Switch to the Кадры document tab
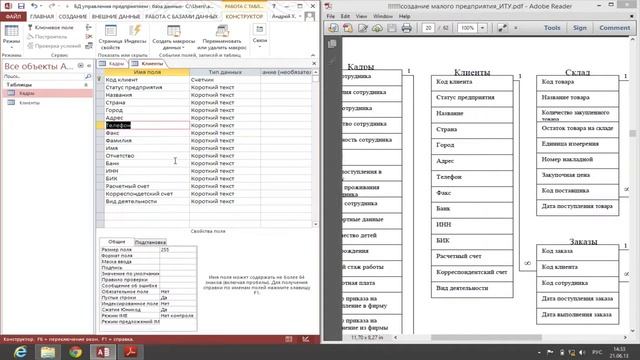The height and width of the screenshot is (360, 640). pos(112,64)
